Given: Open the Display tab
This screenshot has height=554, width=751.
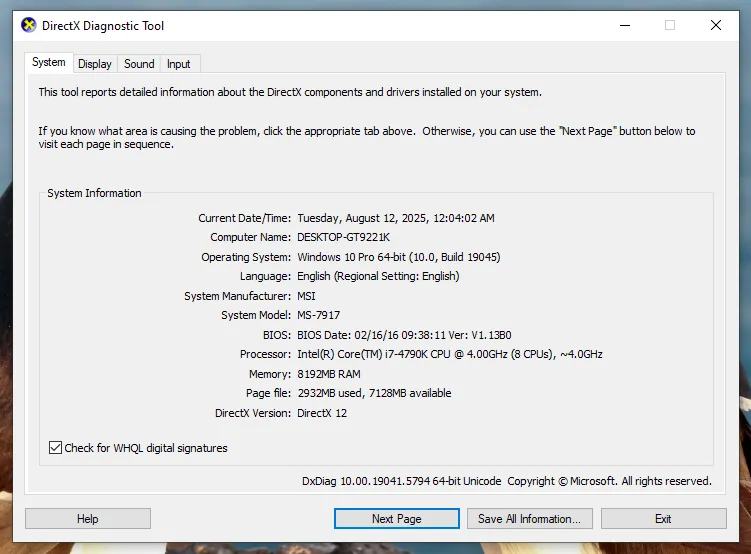Looking at the screenshot, I should [x=95, y=64].
